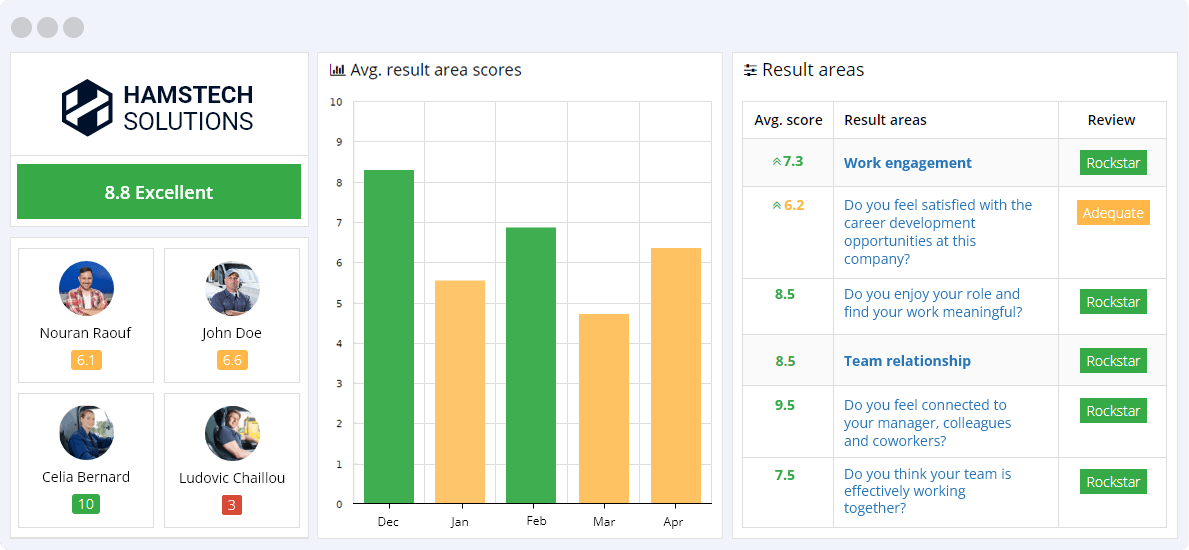This screenshot has width=1189, height=550.
Task: Click Celia Bernard's green 10 score badge
Action: point(86,504)
